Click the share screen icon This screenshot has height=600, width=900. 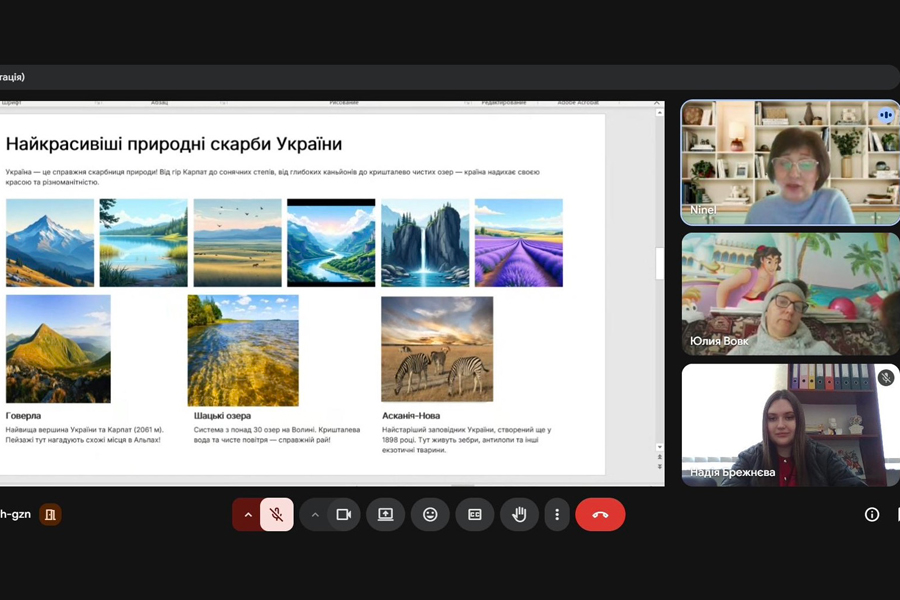point(385,514)
